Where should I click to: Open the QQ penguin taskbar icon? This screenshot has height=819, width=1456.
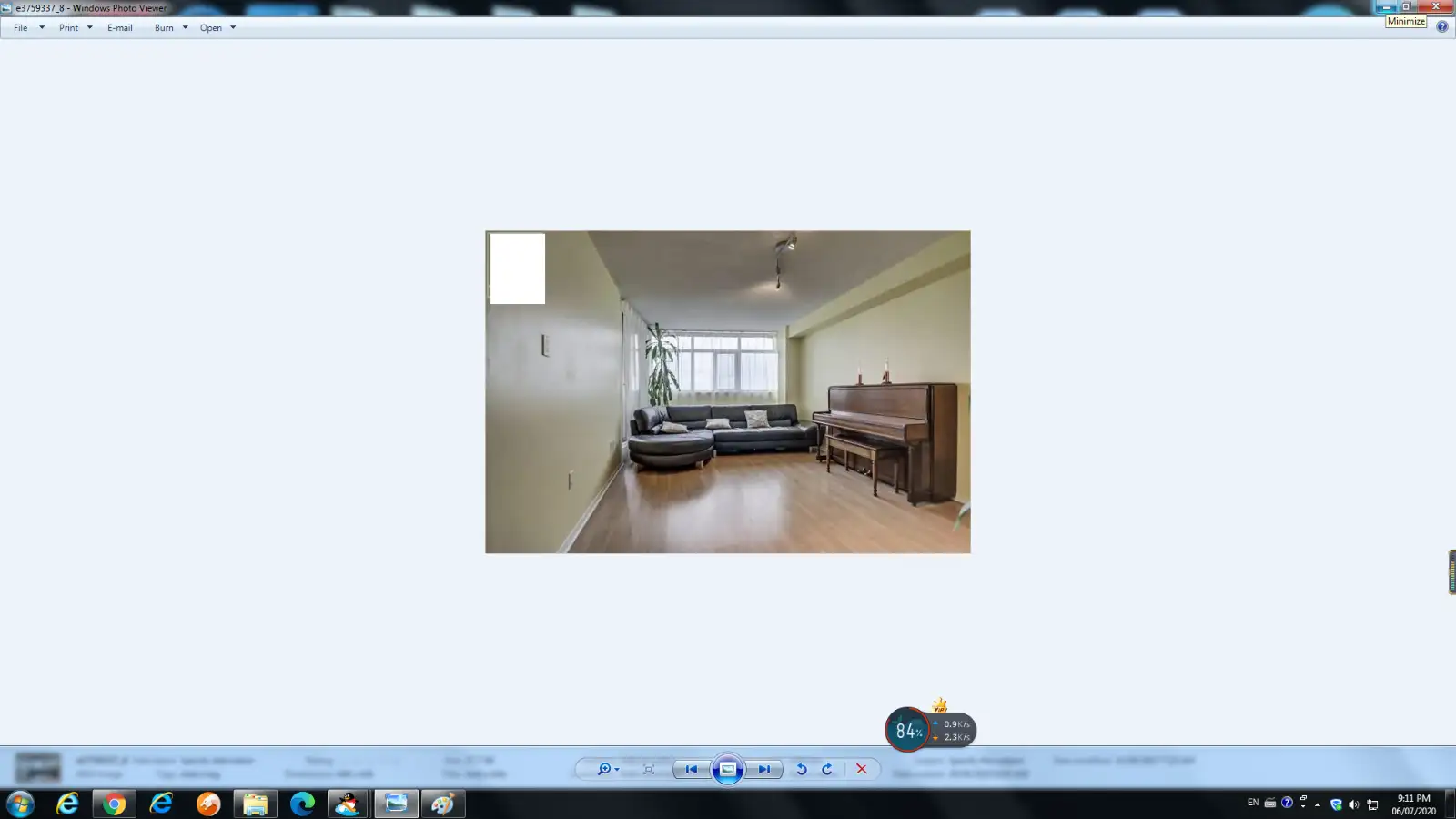click(x=349, y=804)
